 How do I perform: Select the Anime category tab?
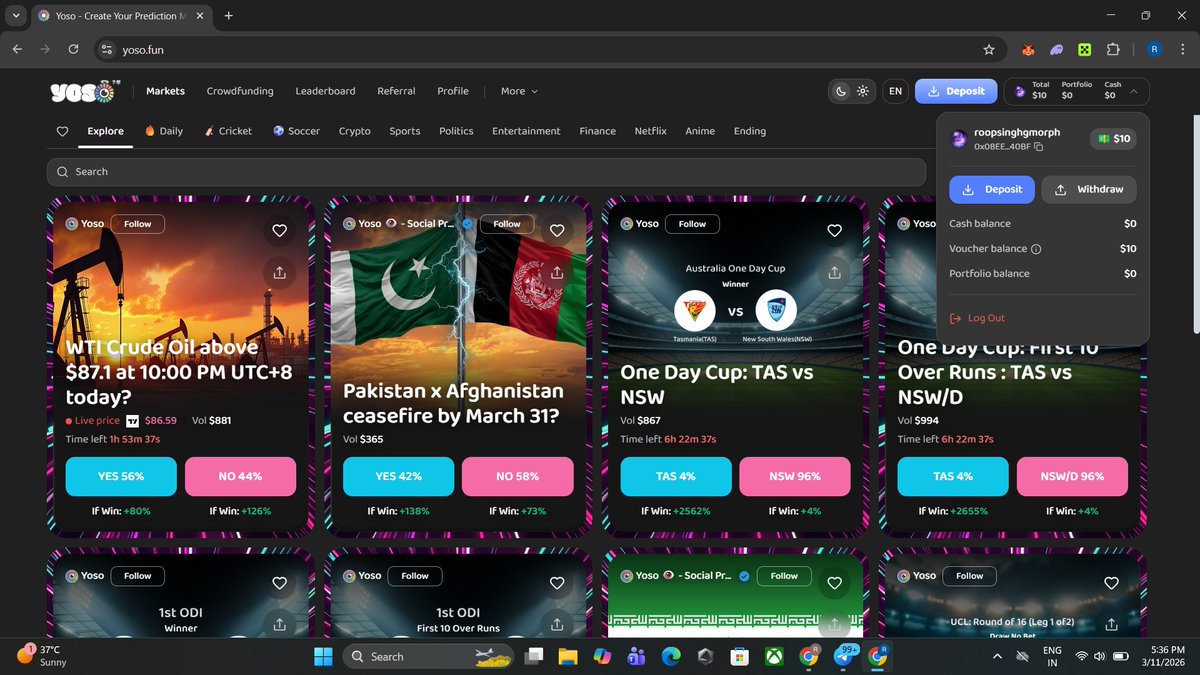coord(700,131)
